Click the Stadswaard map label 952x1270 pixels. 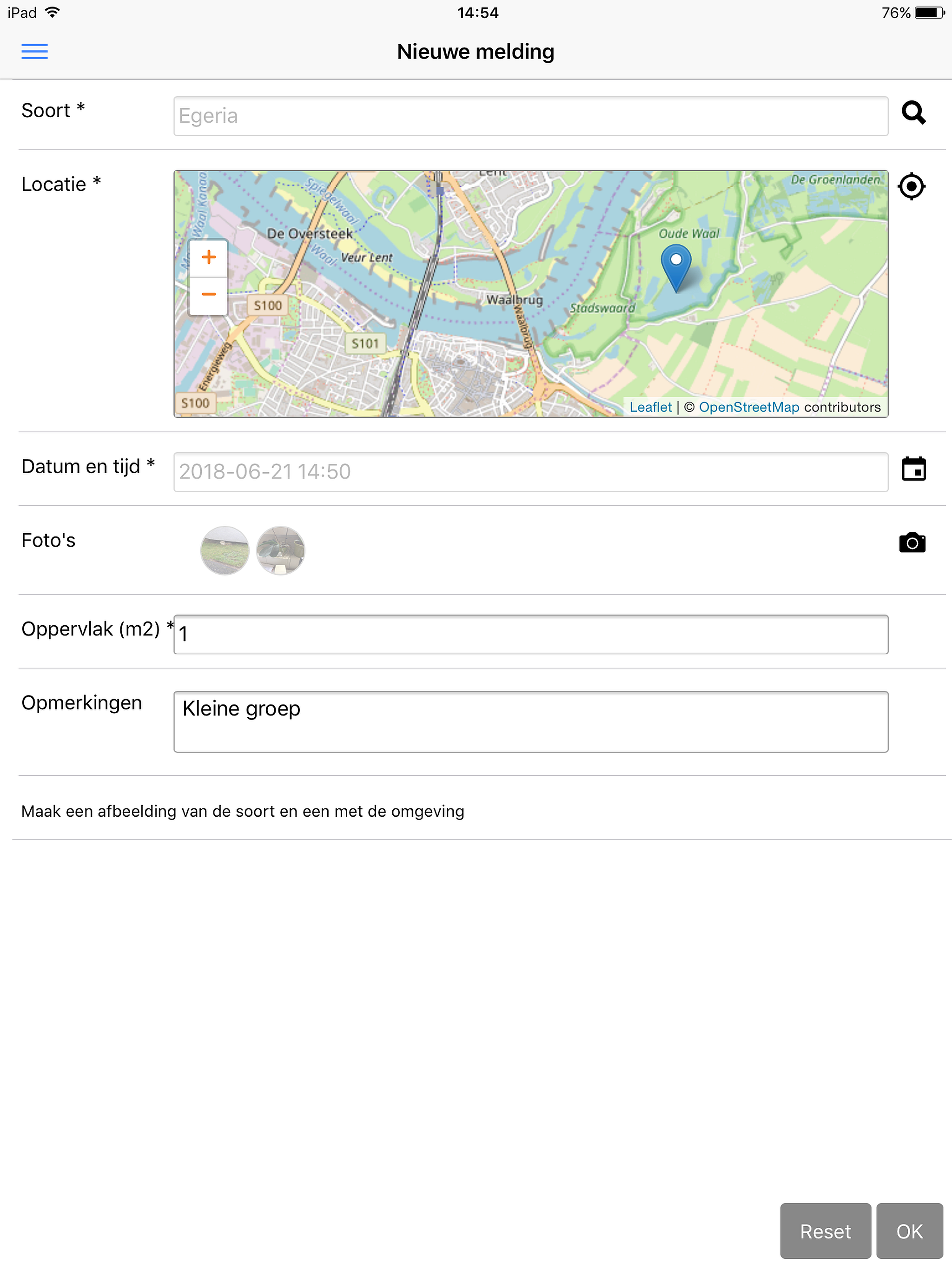pos(602,308)
